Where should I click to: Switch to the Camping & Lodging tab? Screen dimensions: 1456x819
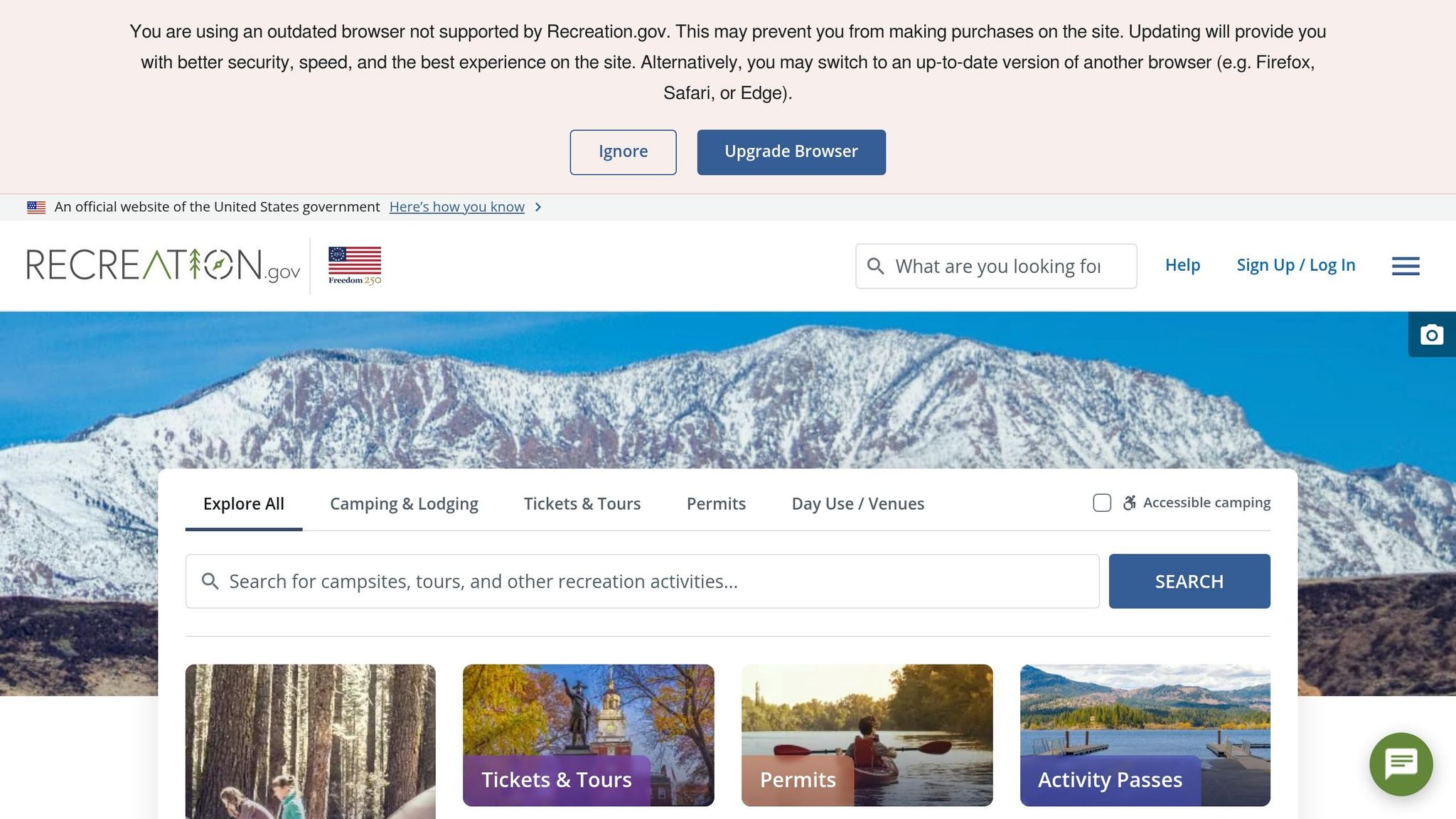click(x=404, y=504)
